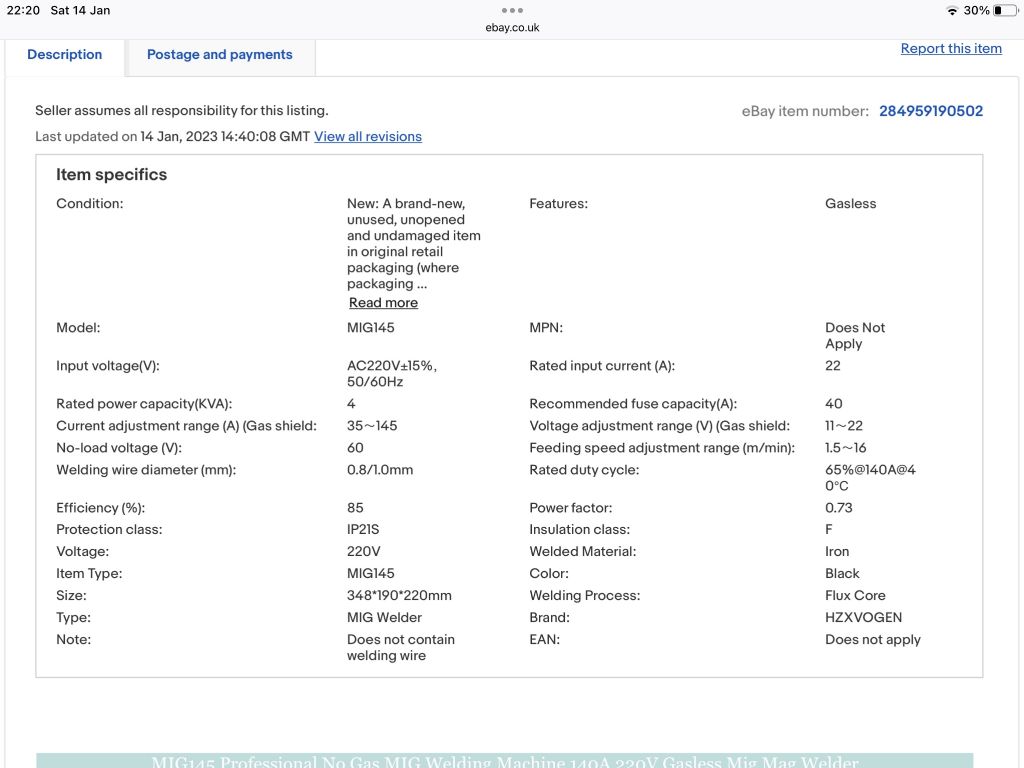Select Welded Material value Iron
Image resolution: width=1024 pixels, height=768 pixels.
[x=837, y=551]
